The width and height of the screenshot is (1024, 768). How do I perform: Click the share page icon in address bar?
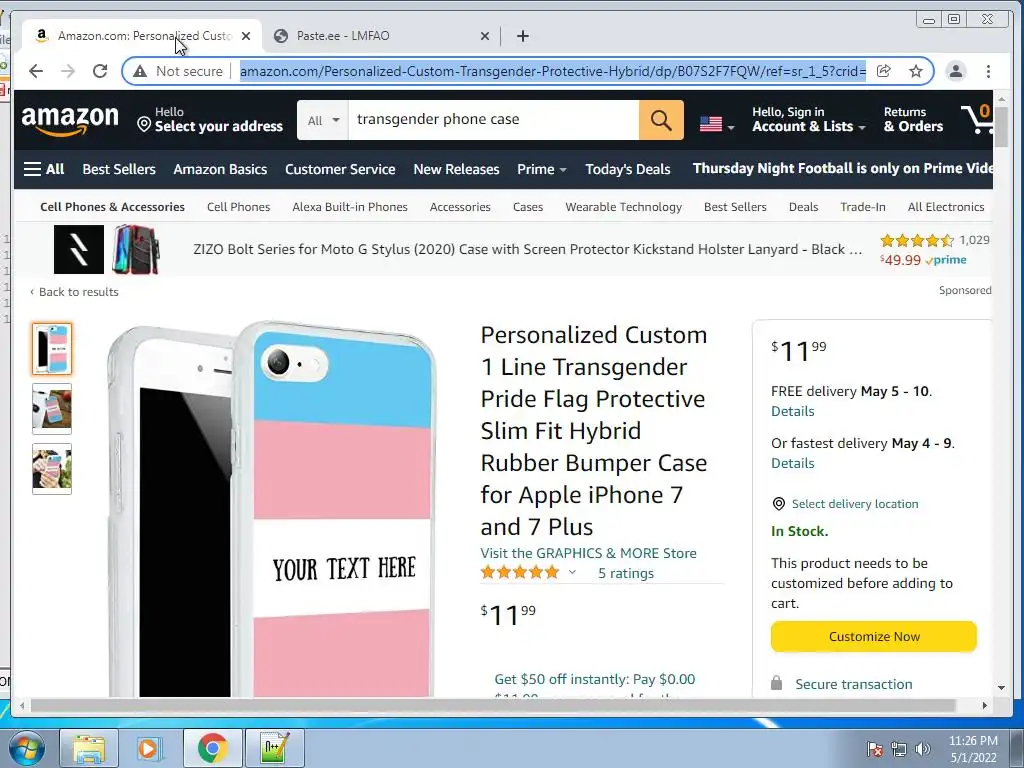(884, 71)
